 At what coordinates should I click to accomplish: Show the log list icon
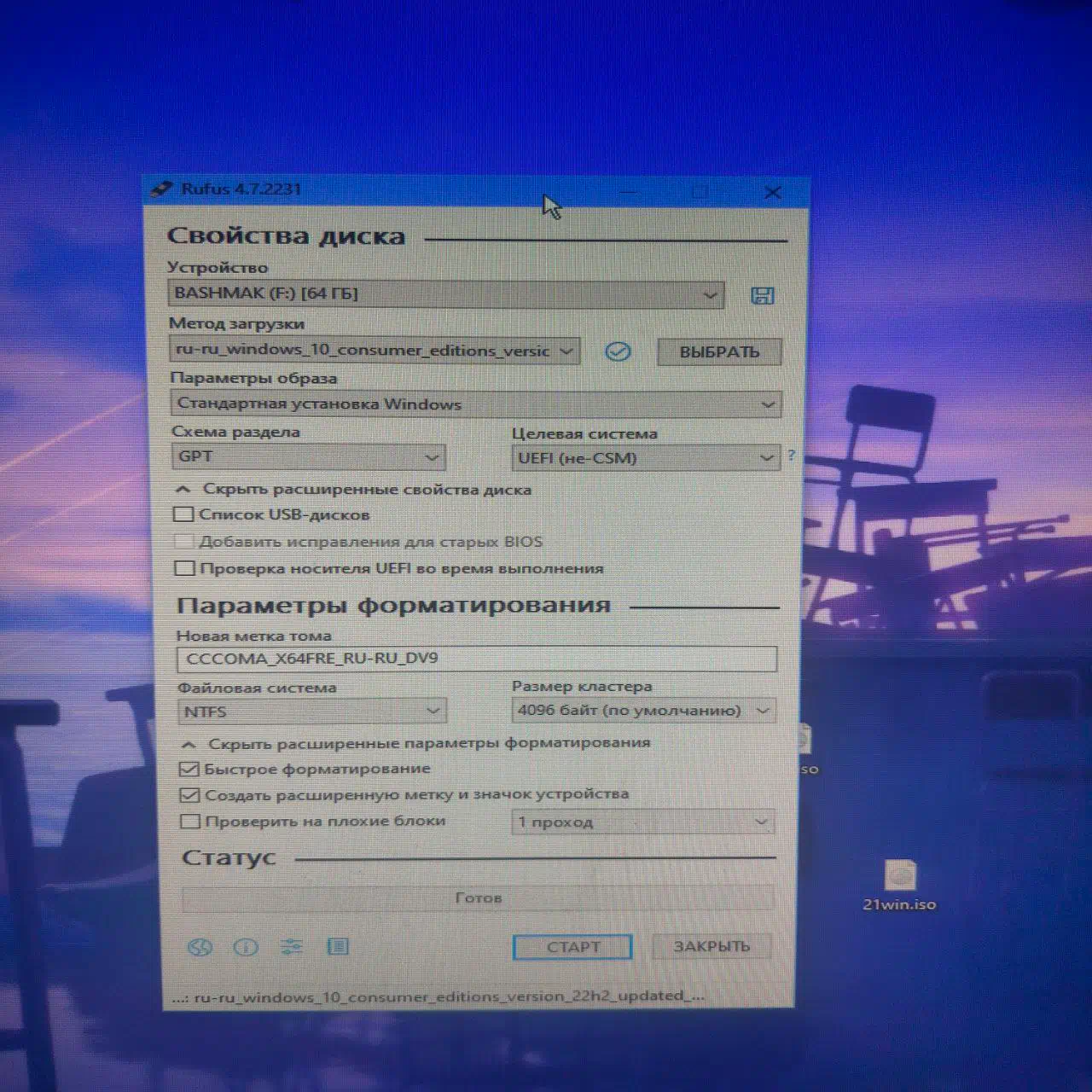click(x=338, y=946)
